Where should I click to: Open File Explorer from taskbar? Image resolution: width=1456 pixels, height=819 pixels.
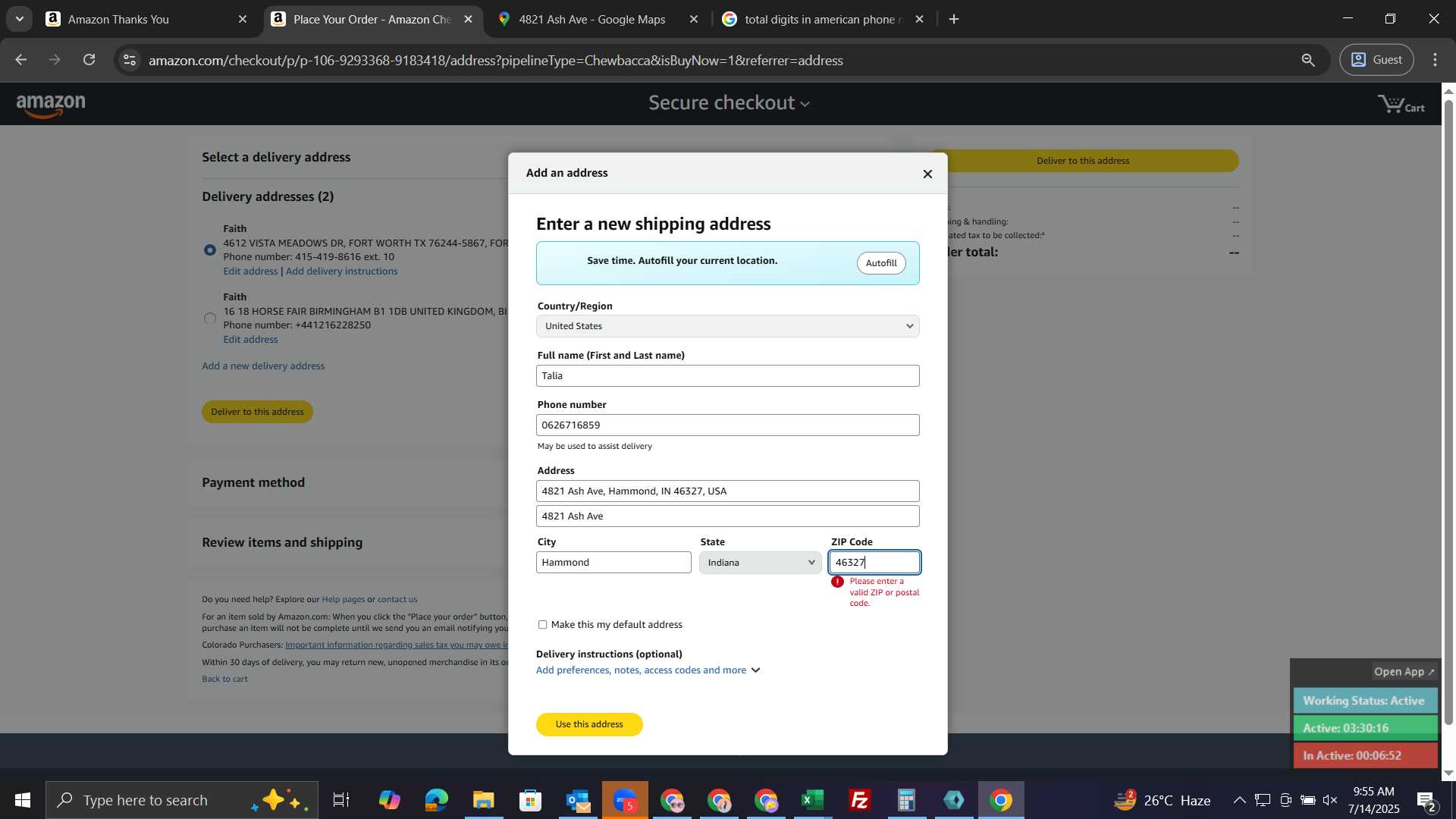(483, 800)
